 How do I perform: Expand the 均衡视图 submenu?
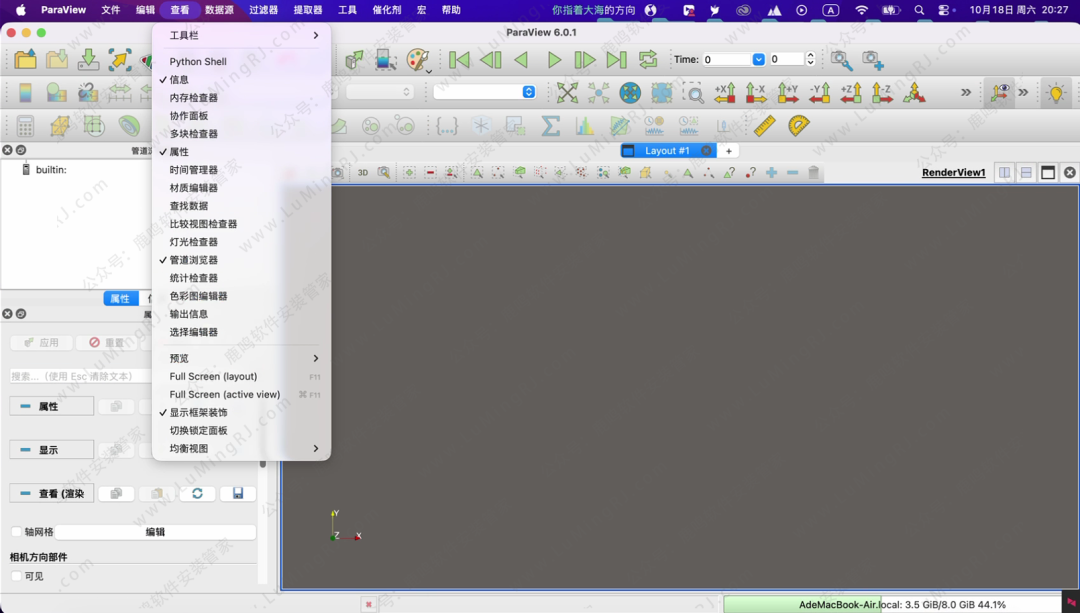240,449
